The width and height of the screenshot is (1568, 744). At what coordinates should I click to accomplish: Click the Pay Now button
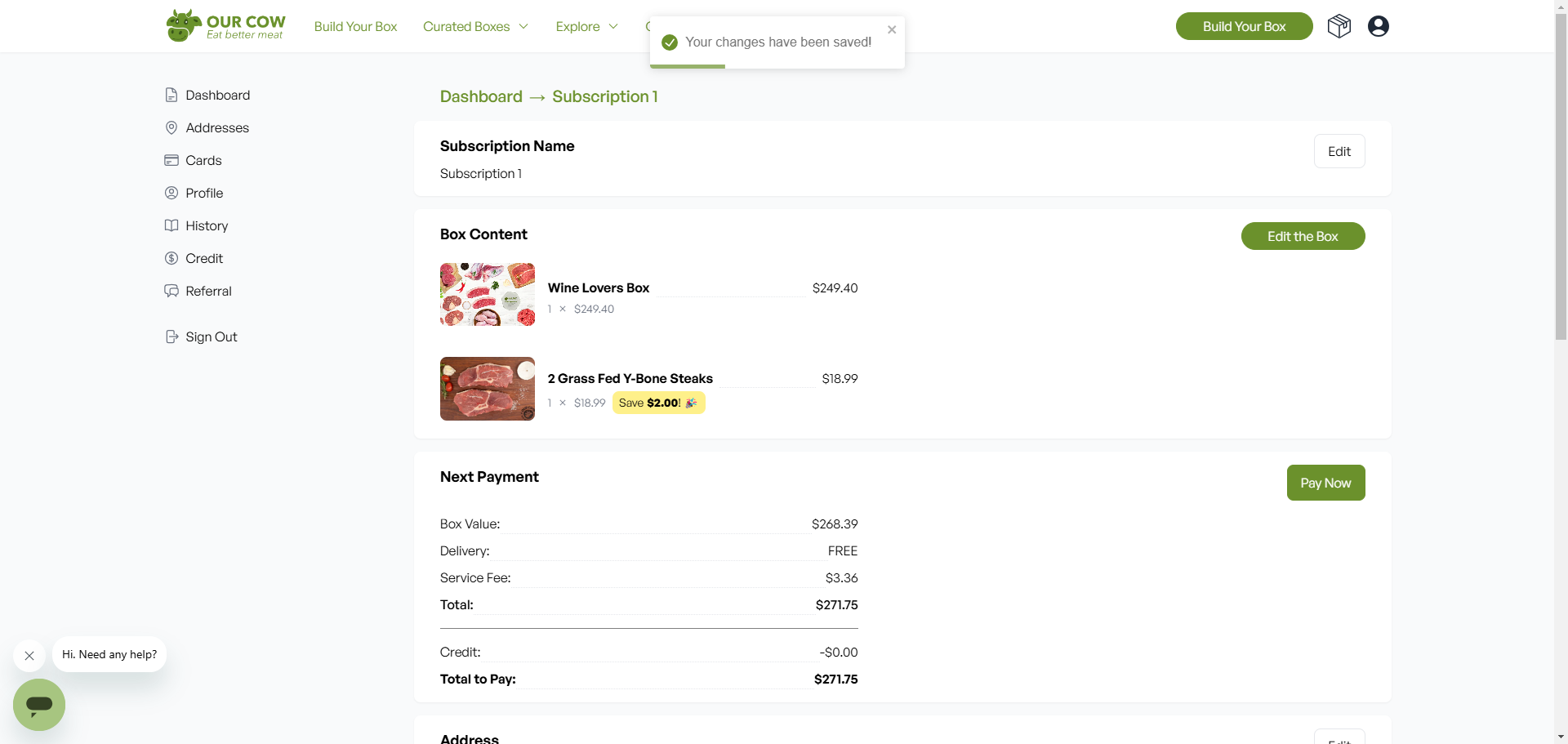coord(1325,483)
